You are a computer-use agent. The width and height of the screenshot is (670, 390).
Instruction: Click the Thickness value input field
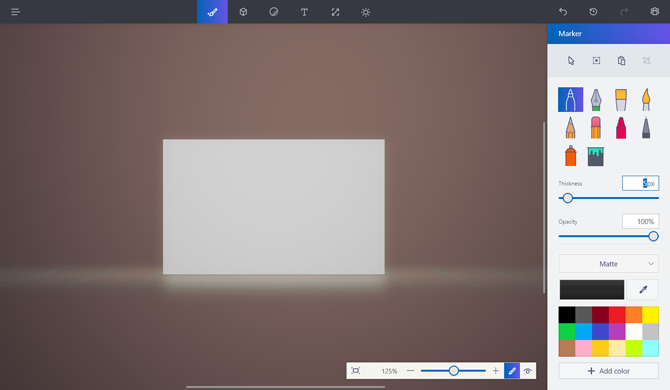click(640, 183)
